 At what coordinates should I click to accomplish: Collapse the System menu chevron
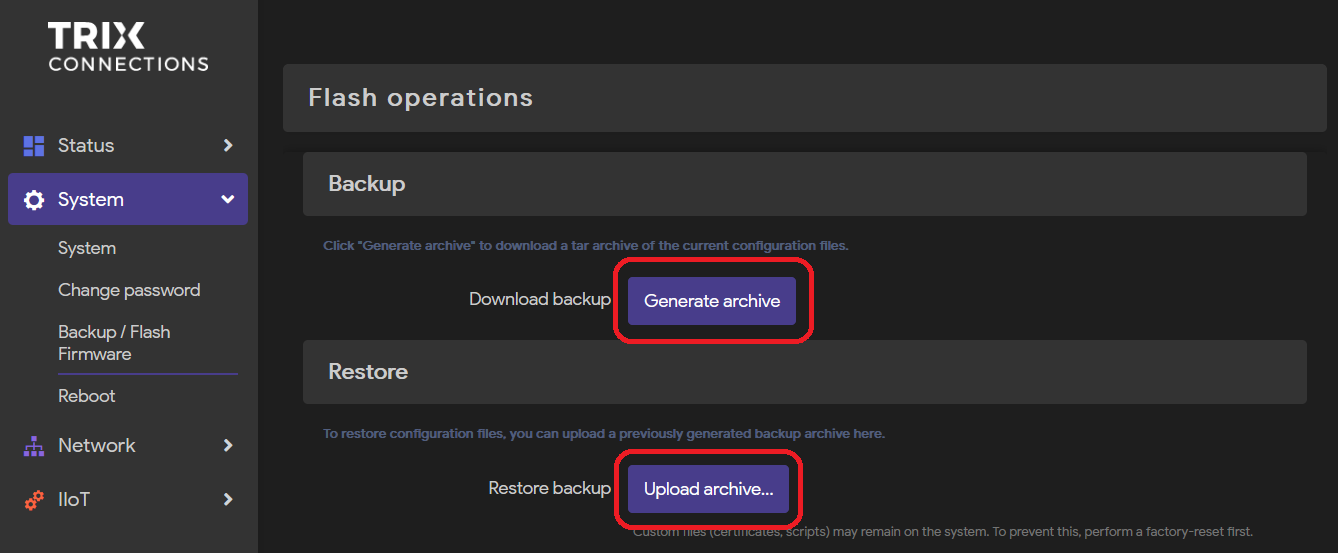228,200
